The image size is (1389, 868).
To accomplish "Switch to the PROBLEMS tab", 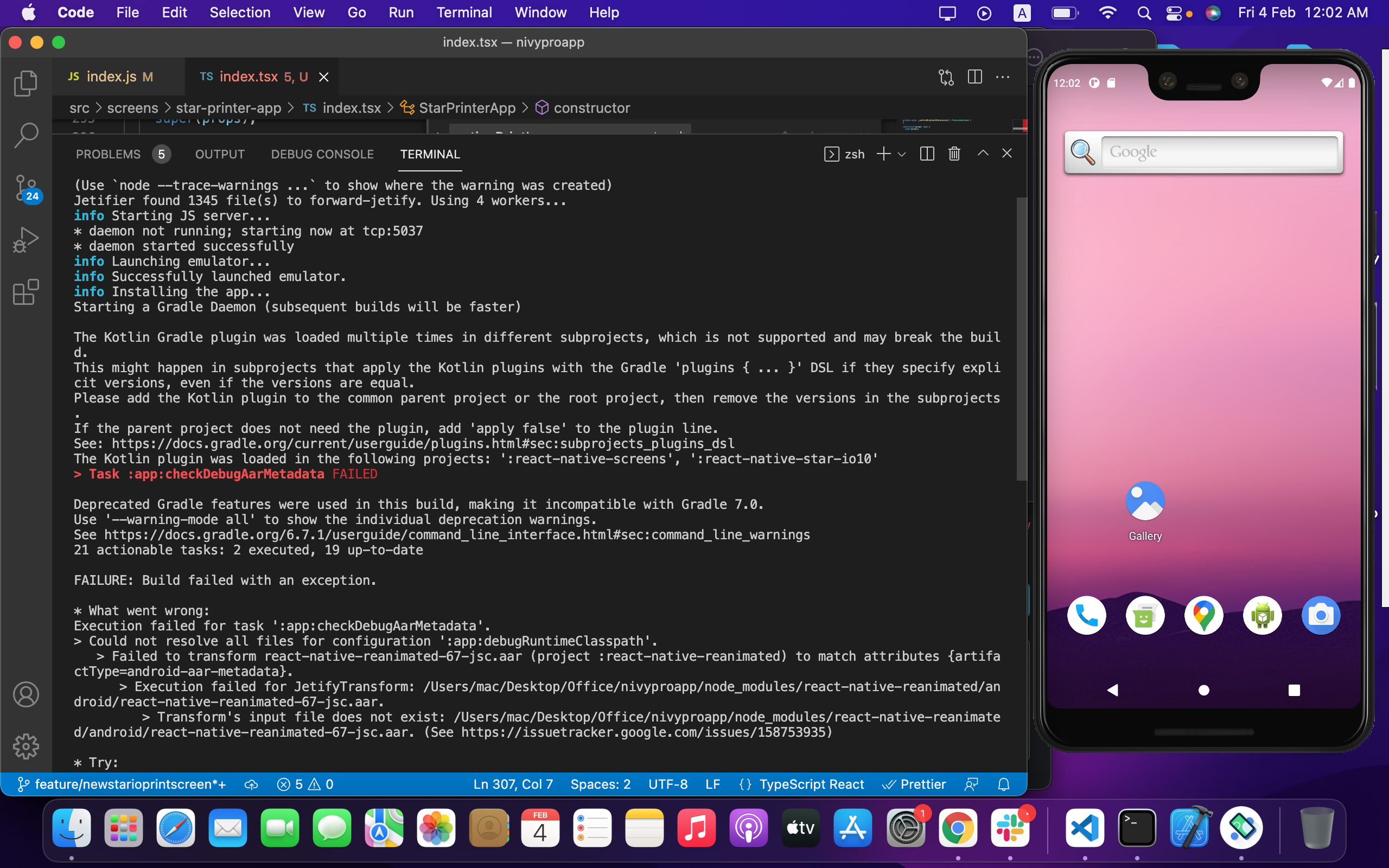I will 108,154.
